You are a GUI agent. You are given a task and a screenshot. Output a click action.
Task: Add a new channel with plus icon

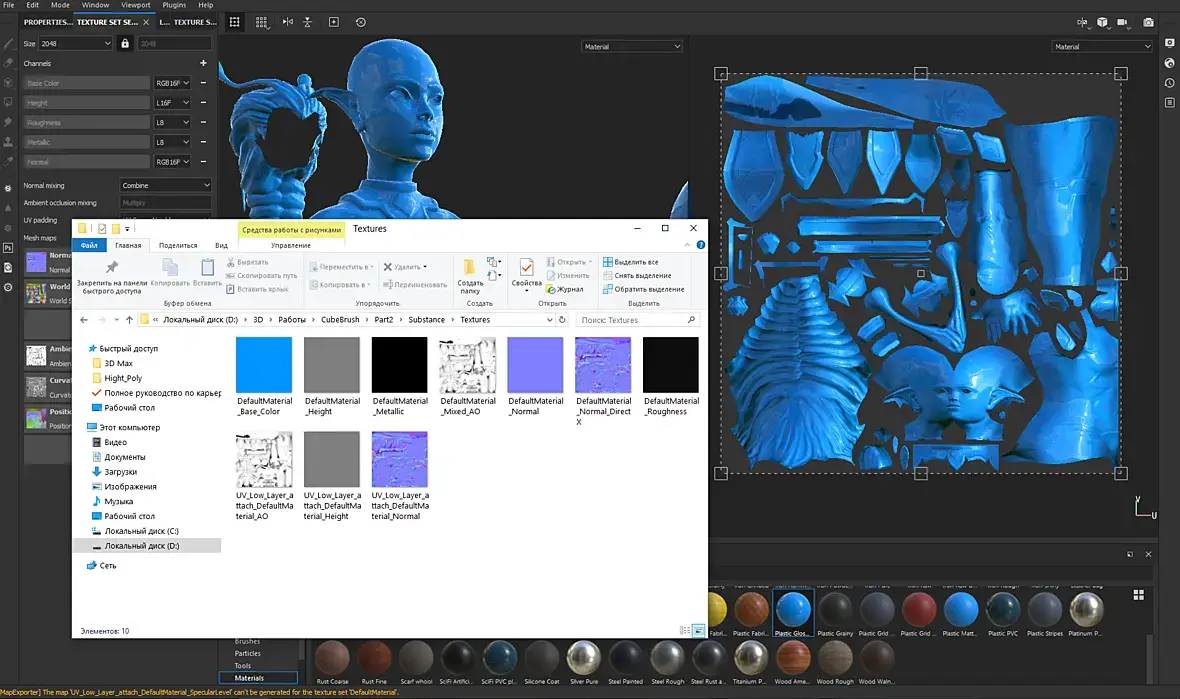point(203,63)
